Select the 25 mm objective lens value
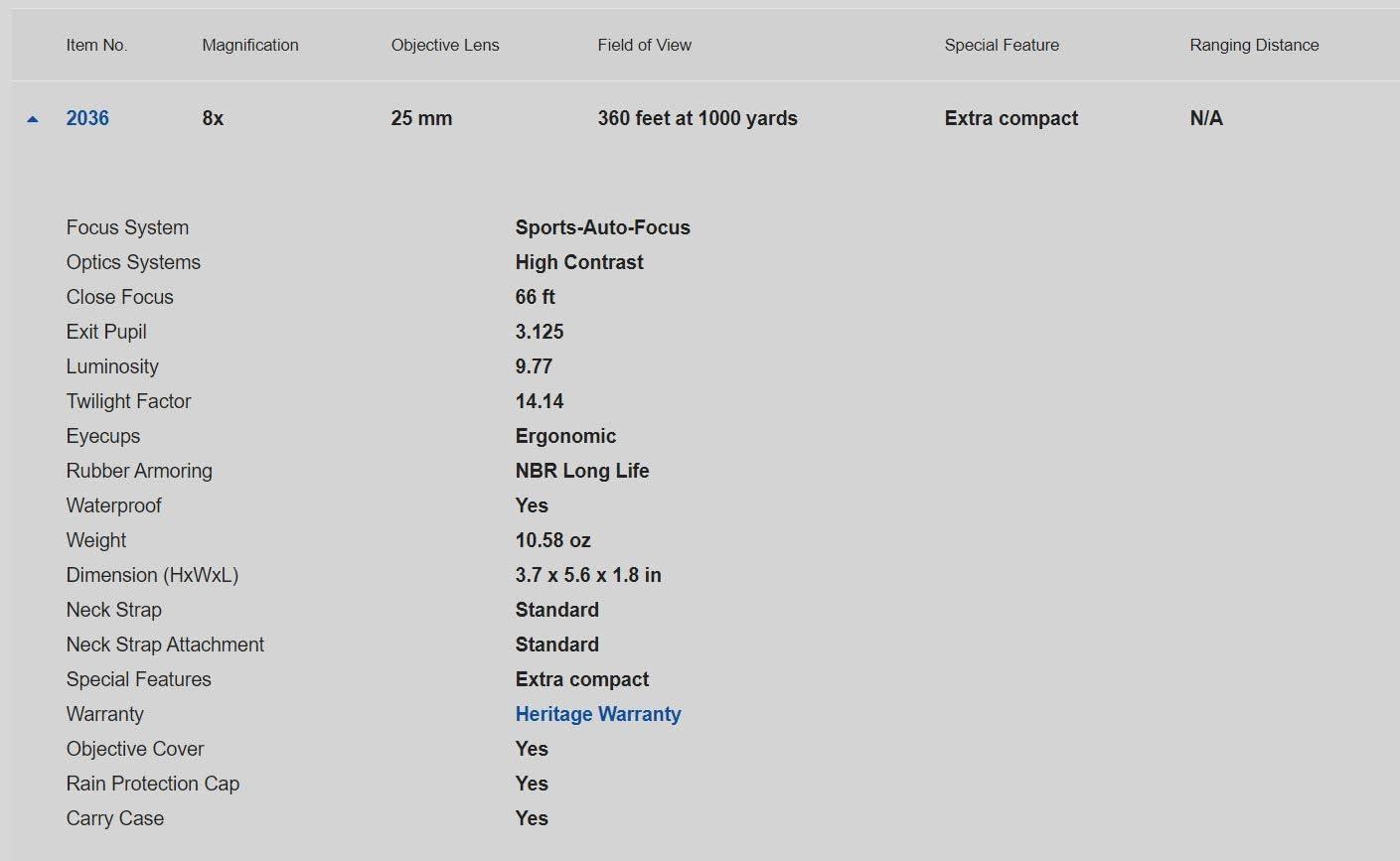Image resolution: width=1400 pixels, height=861 pixels. click(421, 118)
